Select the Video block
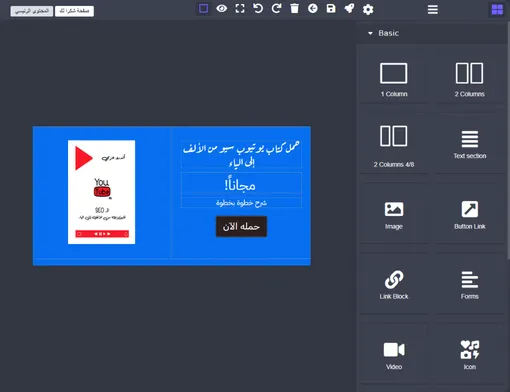This screenshot has width=510, height=392. pyautogui.click(x=394, y=355)
